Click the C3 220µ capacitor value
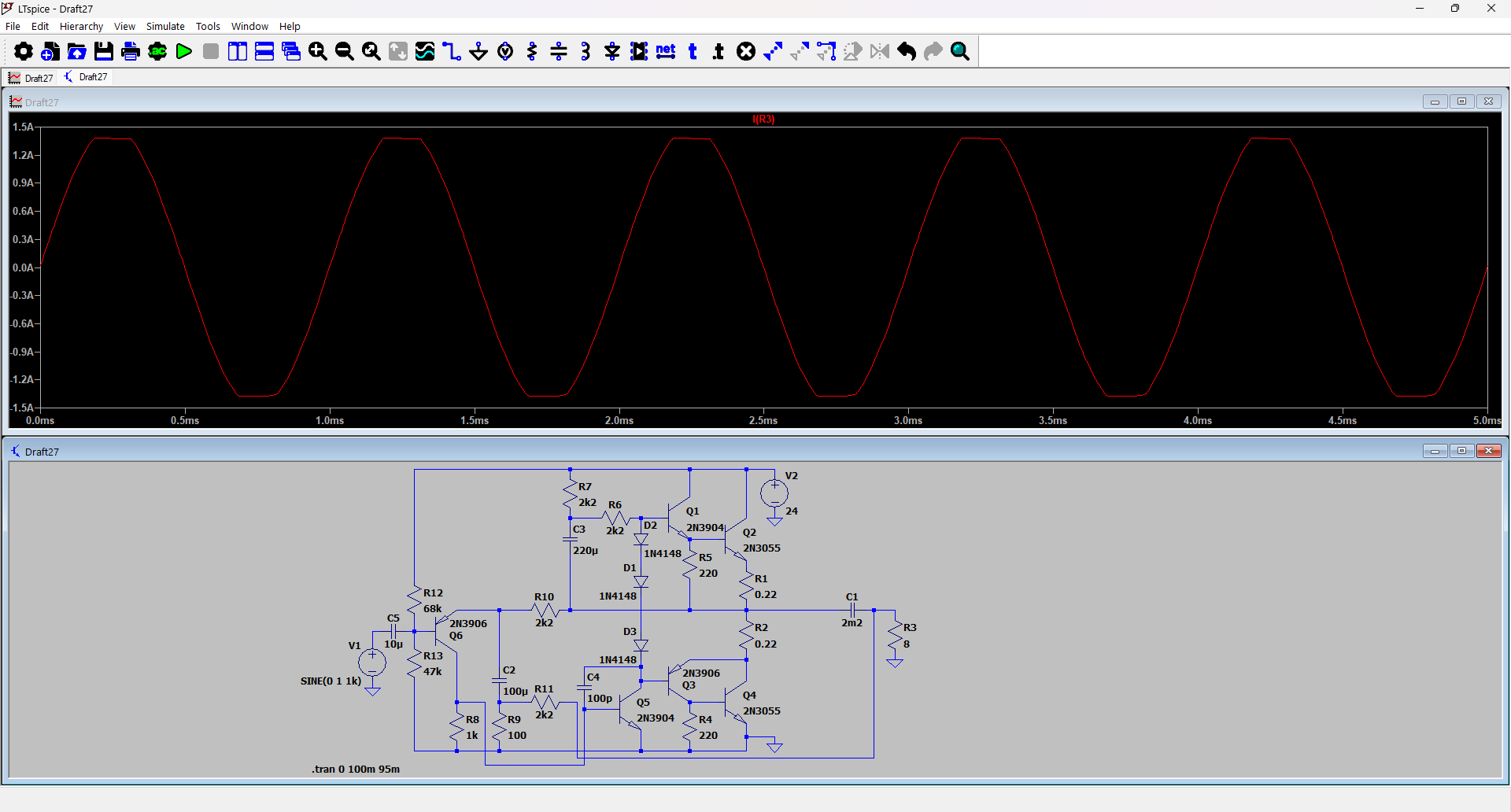The height and width of the screenshot is (812, 1511). (586, 551)
